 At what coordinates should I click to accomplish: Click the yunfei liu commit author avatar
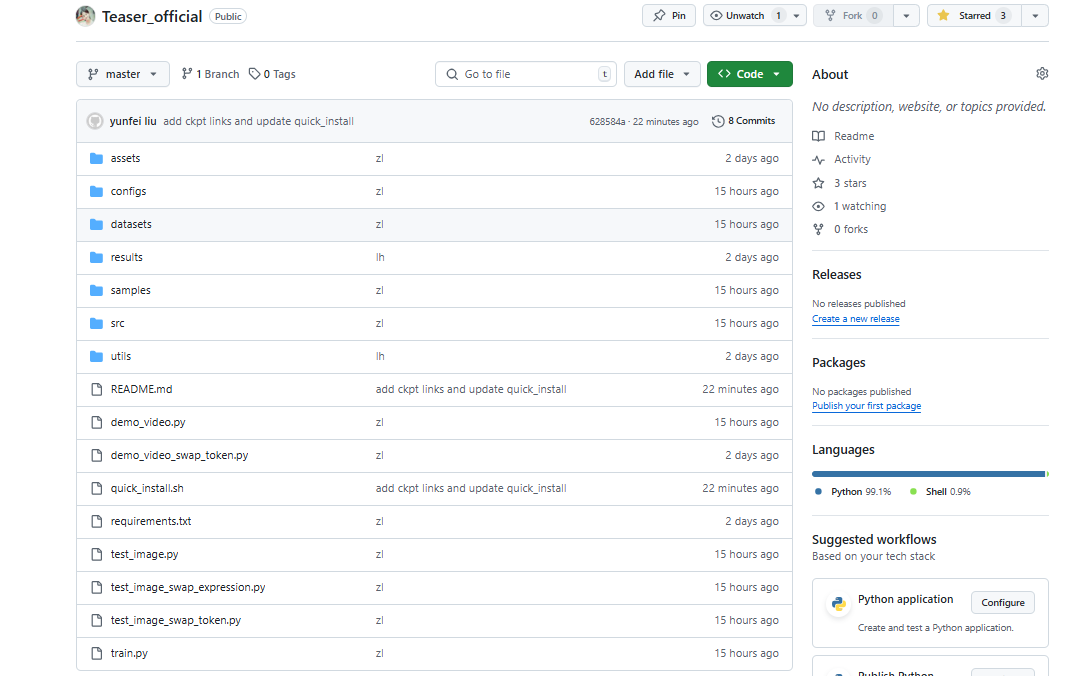[95, 121]
